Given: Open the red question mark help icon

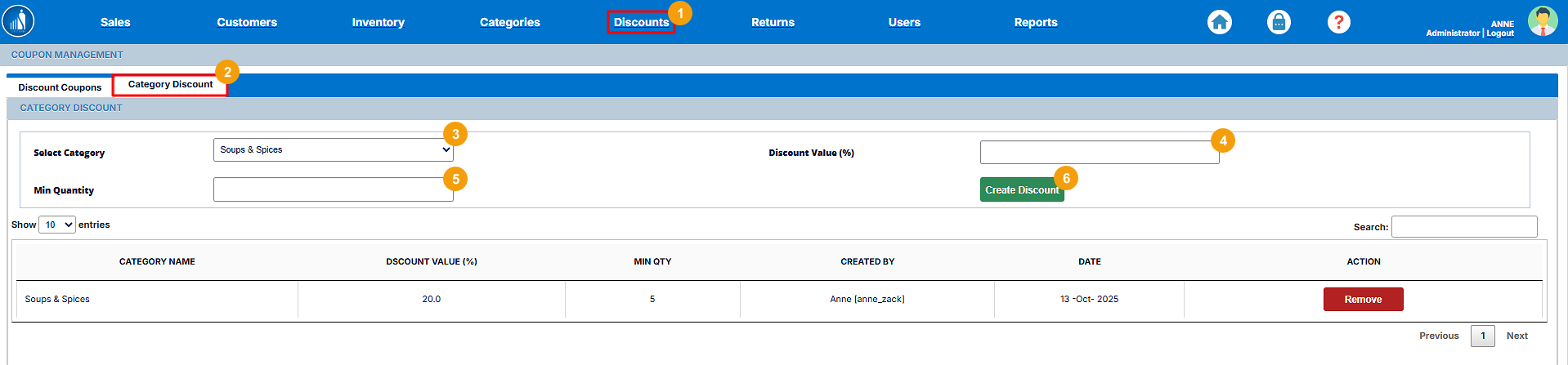Looking at the screenshot, I should coord(1338,22).
